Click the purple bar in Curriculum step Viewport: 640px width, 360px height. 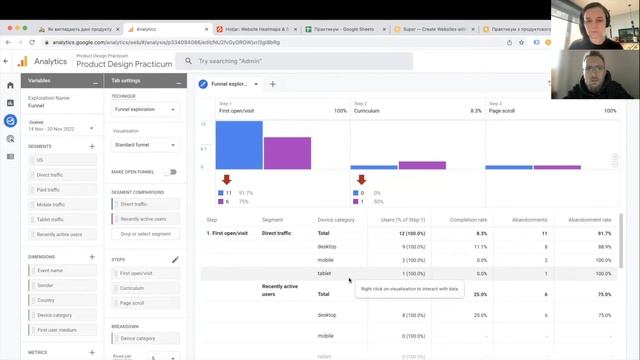click(x=422, y=165)
